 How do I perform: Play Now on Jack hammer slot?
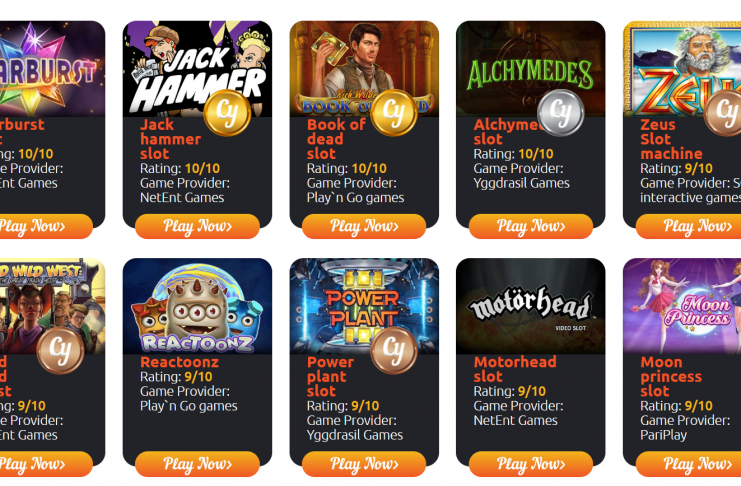click(x=197, y=226)
